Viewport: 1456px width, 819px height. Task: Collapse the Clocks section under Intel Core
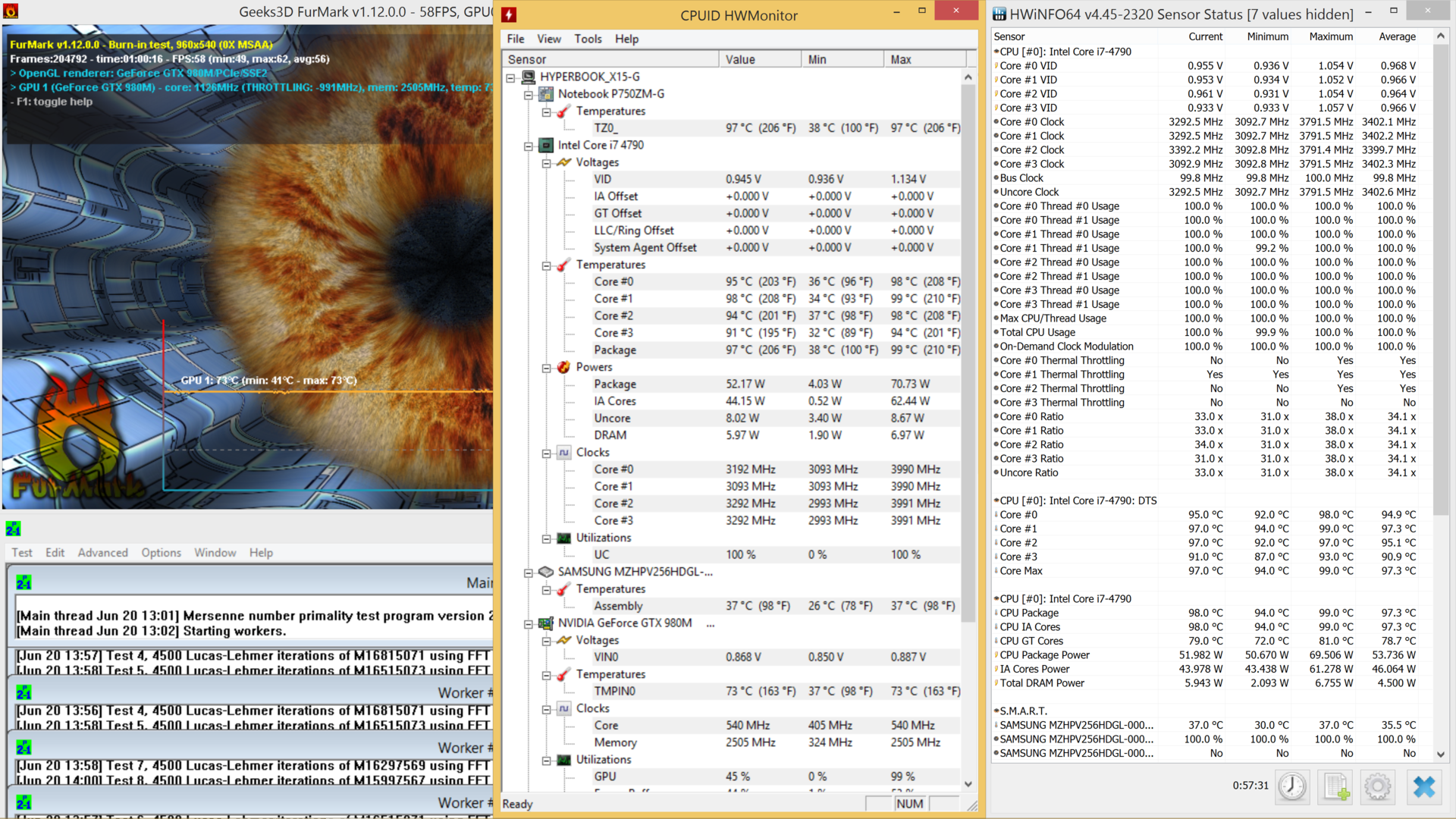pos(546,453)
